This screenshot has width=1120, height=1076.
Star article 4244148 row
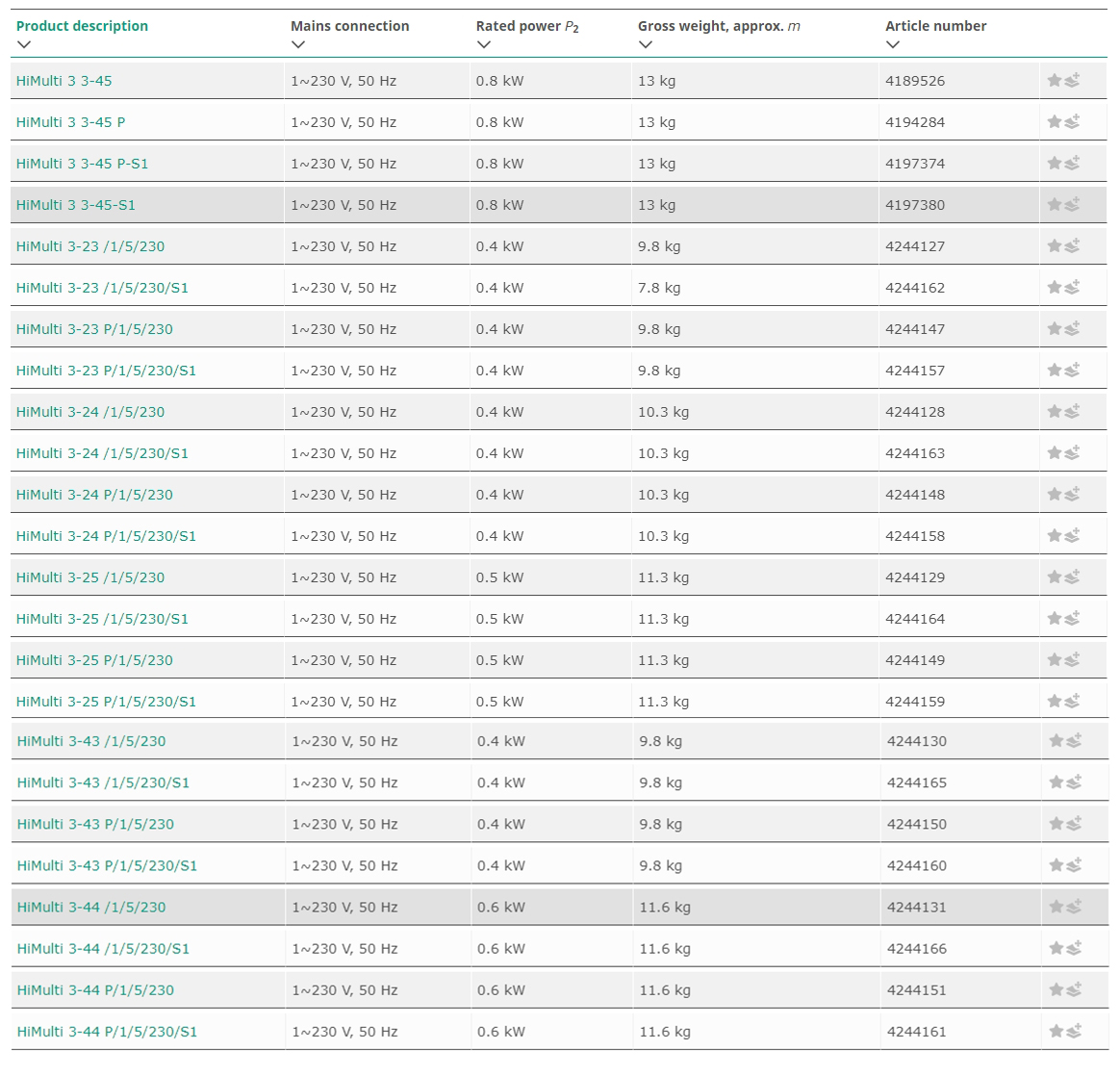[1055, 495]
